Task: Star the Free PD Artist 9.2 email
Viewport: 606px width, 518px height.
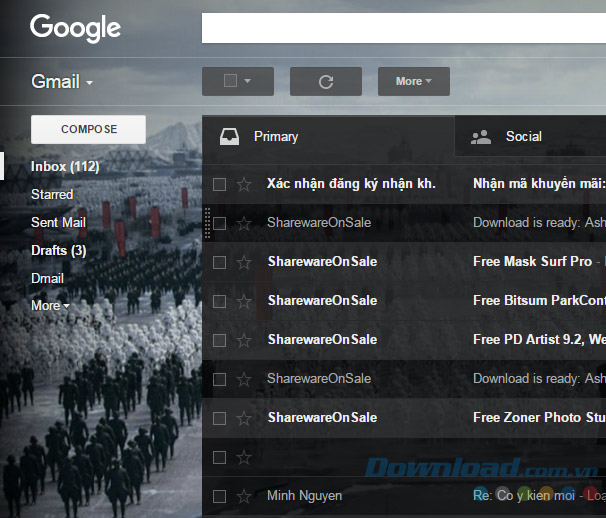Action: pos(244,340)
